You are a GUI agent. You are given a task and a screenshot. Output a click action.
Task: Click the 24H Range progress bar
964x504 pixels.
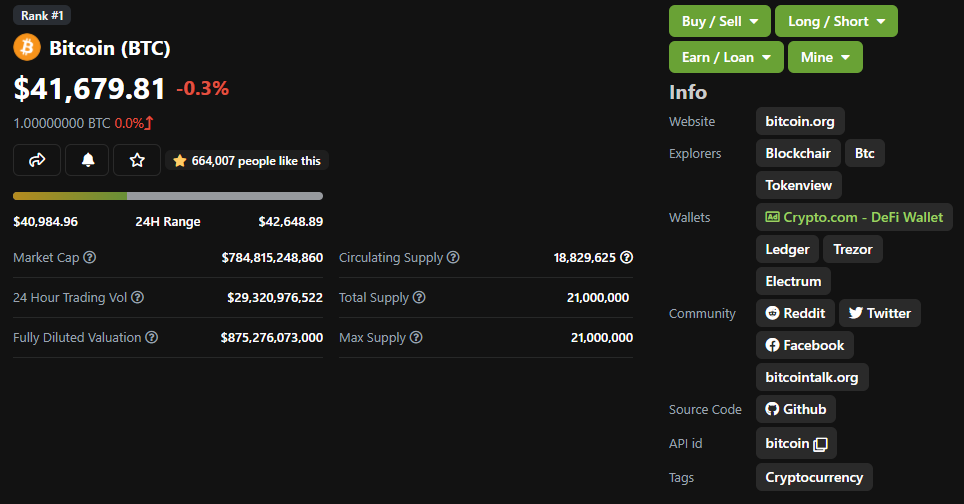click(x=168, y=196)
